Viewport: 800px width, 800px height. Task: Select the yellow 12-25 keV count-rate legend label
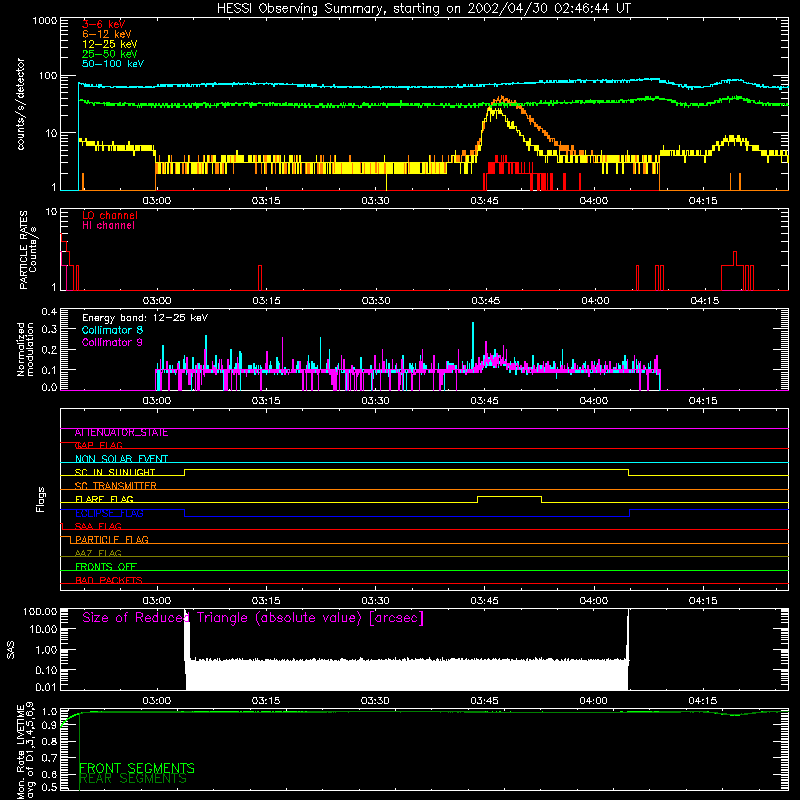[109, 44]
